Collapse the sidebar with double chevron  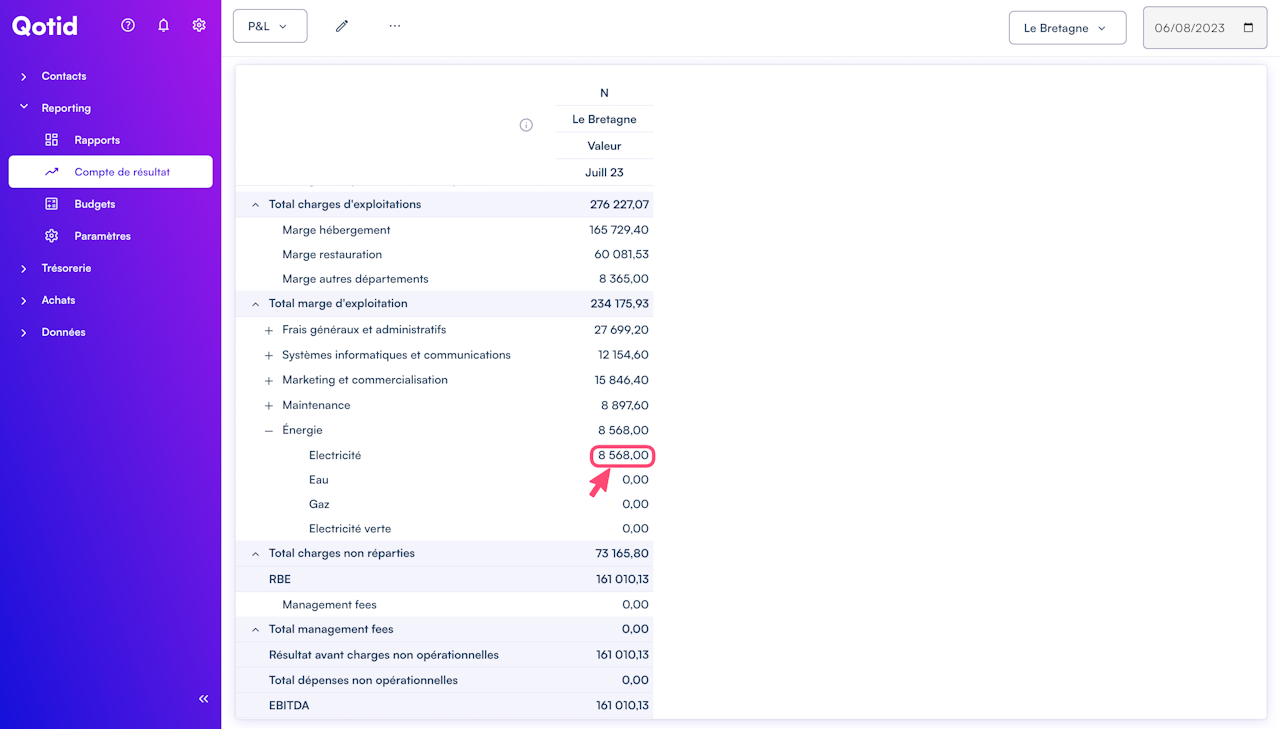(203, 699)
